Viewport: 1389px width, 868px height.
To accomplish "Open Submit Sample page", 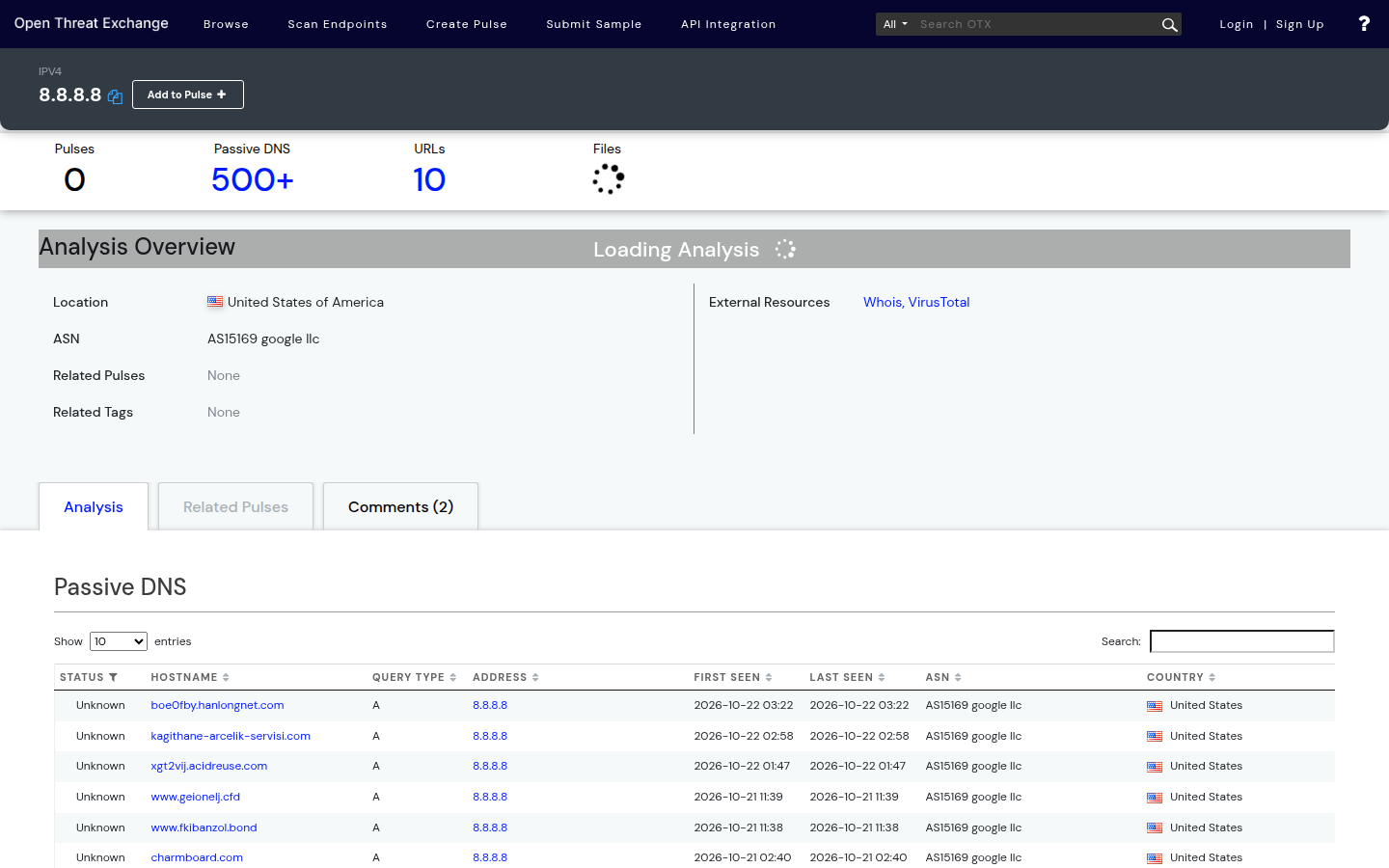I will pyautogui.click(x=594, y=24).
